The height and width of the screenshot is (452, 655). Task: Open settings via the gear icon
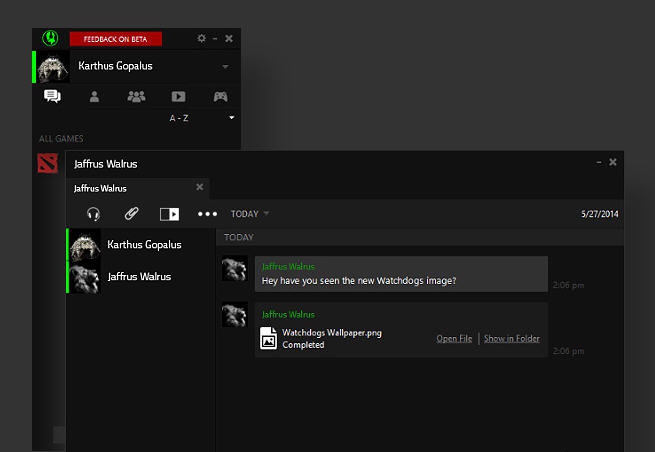(x=201, y=38)
